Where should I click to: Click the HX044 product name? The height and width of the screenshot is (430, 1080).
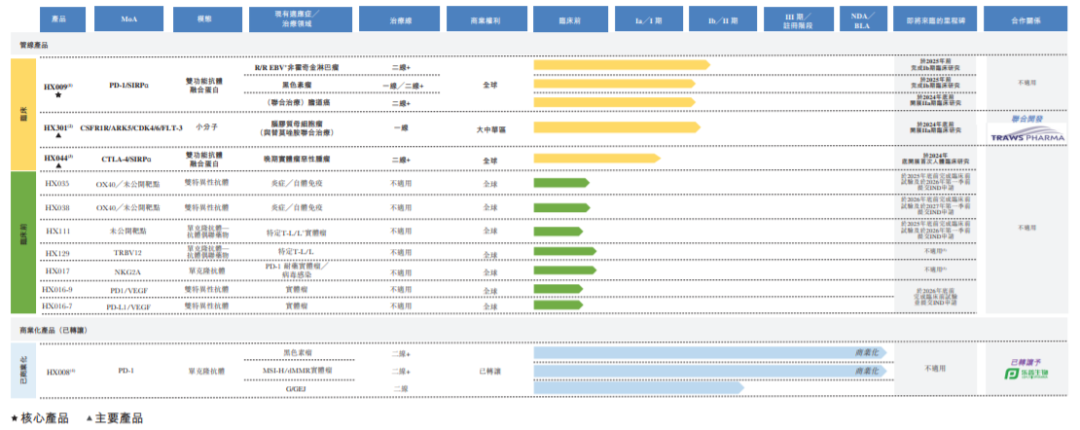[x=58, y=158]
